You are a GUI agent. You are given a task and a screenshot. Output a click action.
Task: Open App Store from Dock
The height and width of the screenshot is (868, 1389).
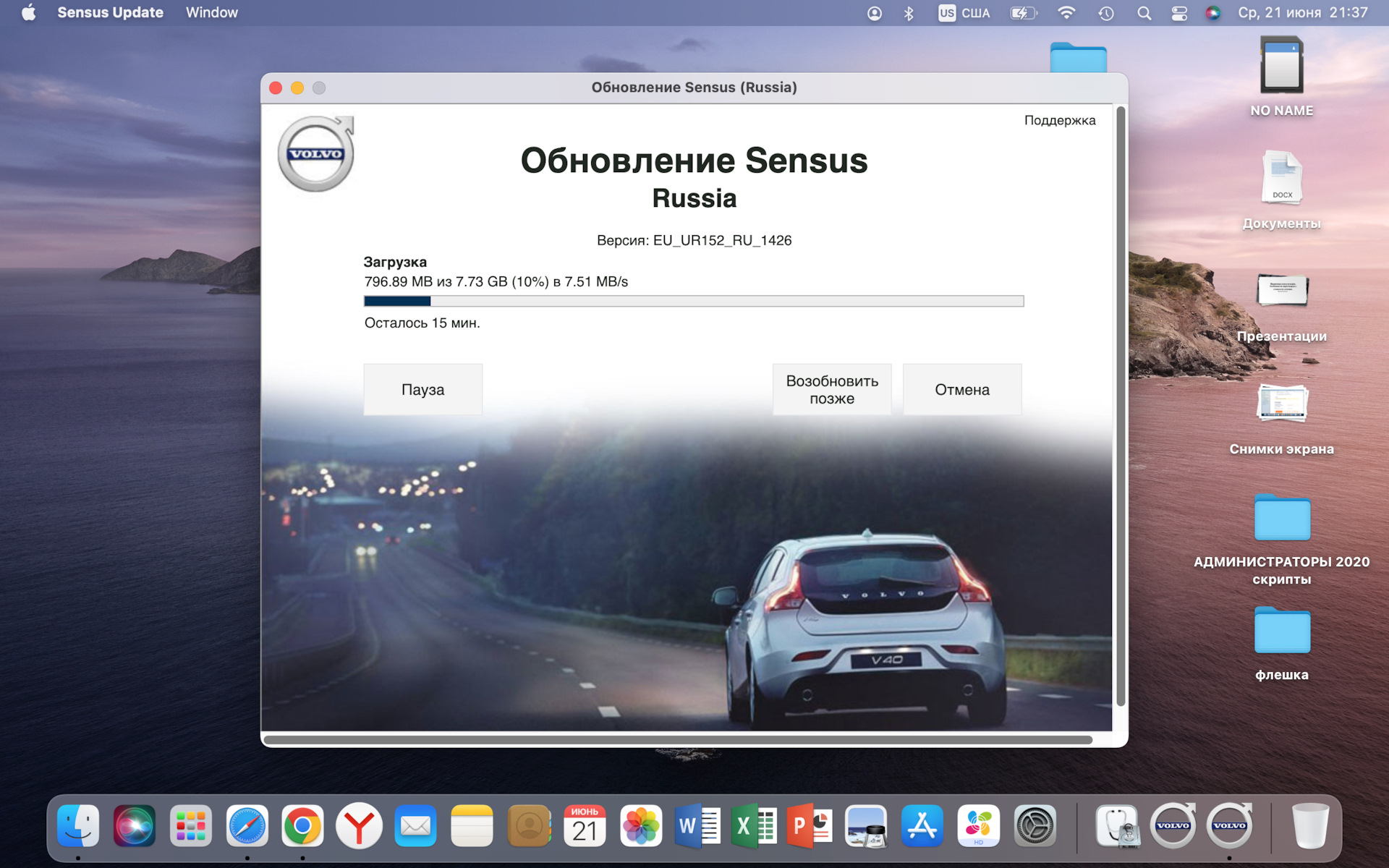pyautogui.click(x=922, y=825)
